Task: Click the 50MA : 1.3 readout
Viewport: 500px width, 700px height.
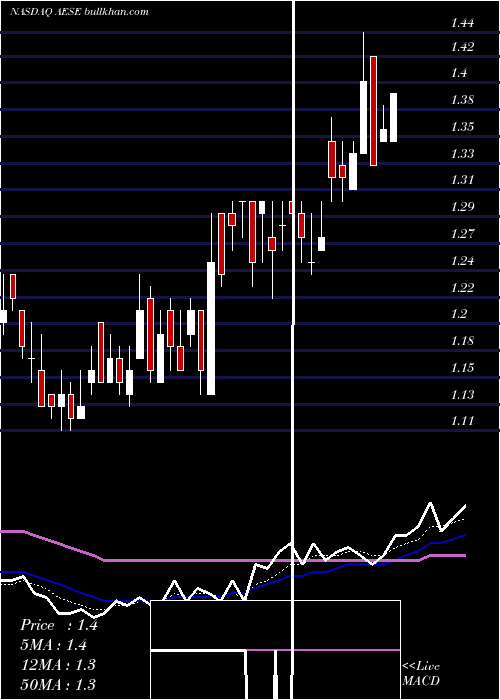Action: pyautogui.click(x=58, y=684)
